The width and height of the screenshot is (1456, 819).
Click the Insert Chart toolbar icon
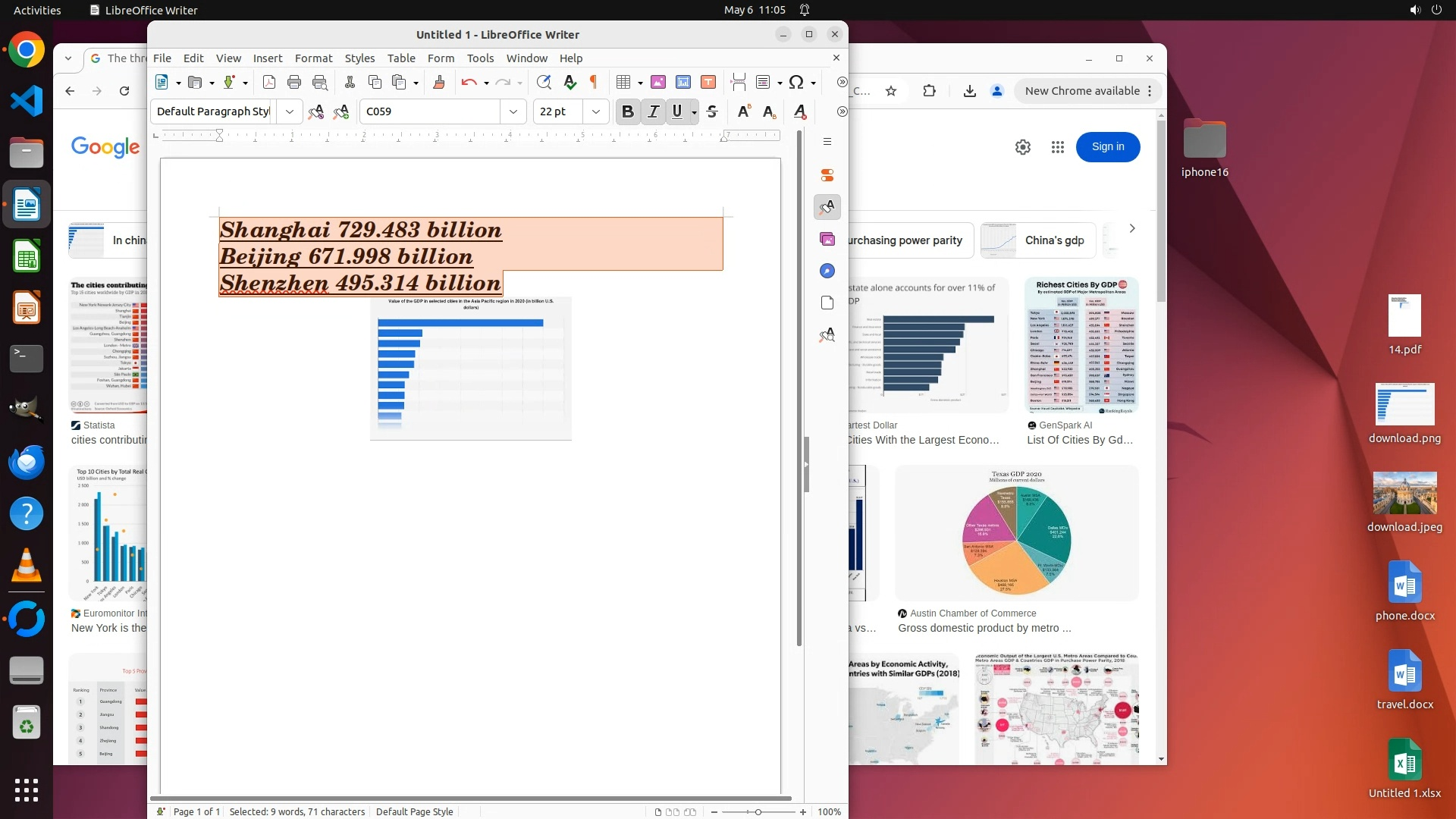coord(683,82)
